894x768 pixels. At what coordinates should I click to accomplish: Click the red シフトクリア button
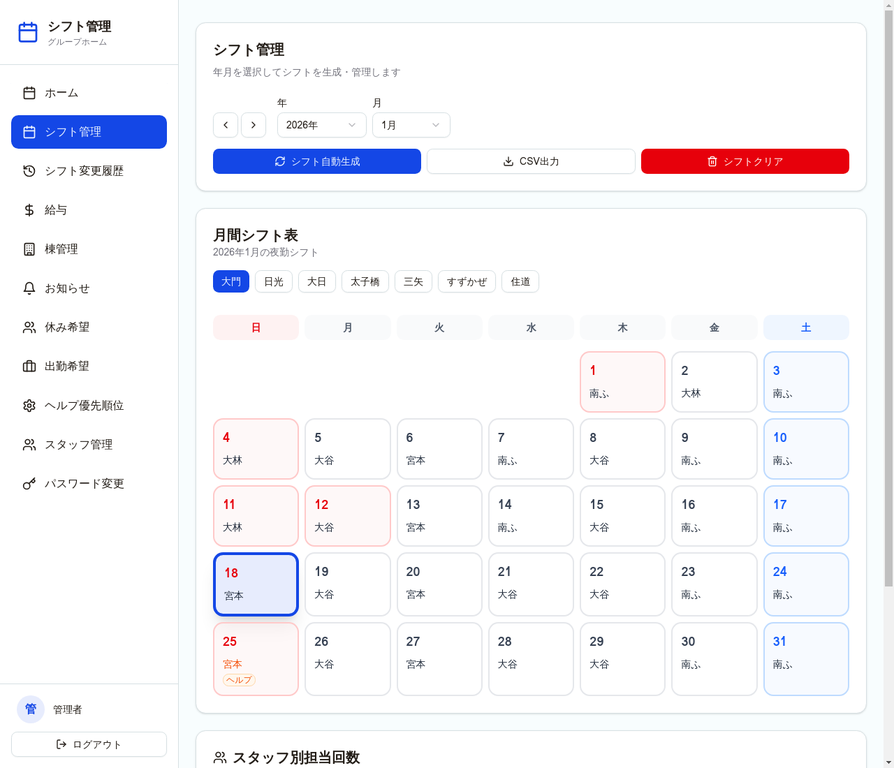click(744, 161)
